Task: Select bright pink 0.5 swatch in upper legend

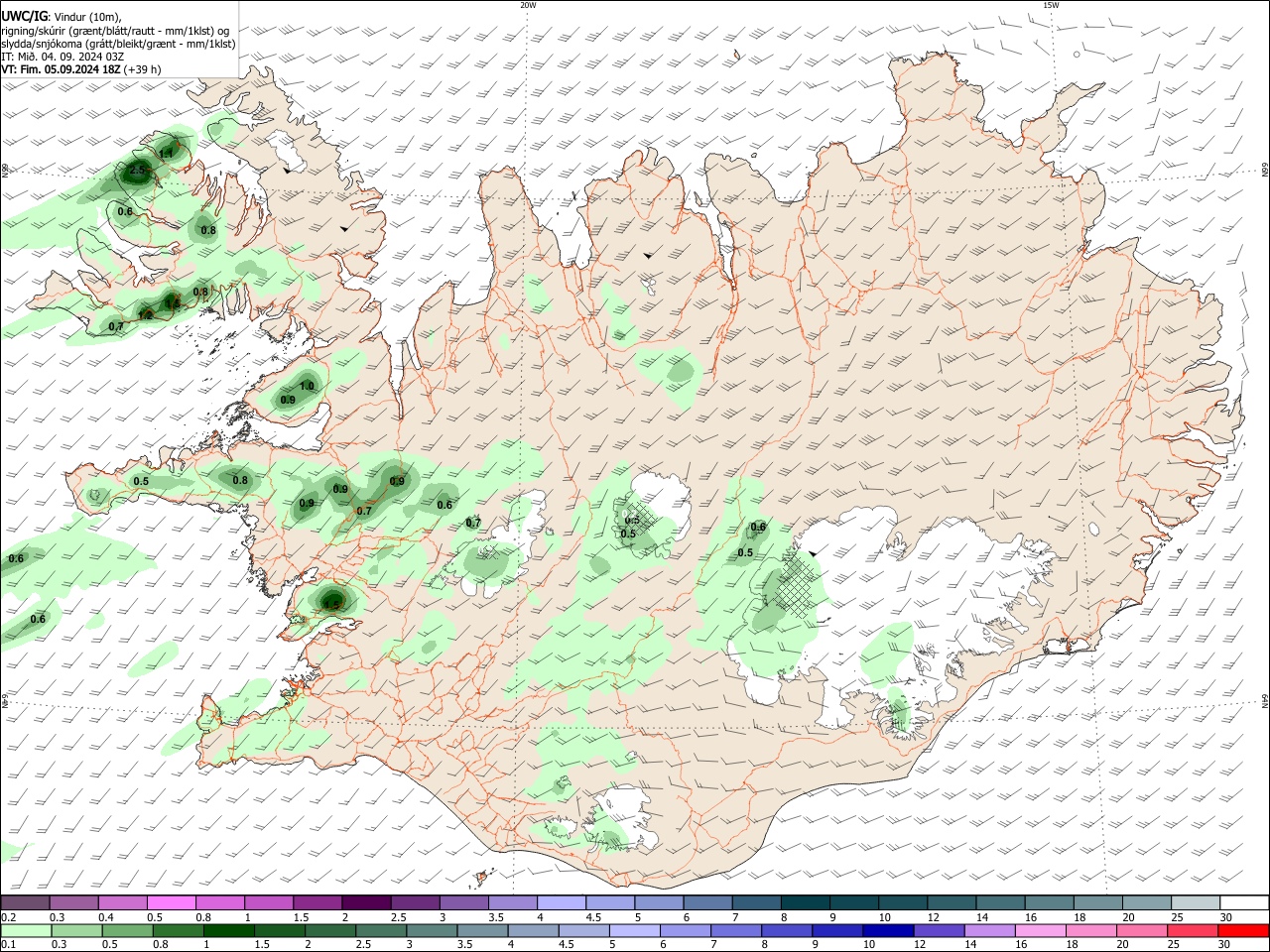Action: click(171, 902)
